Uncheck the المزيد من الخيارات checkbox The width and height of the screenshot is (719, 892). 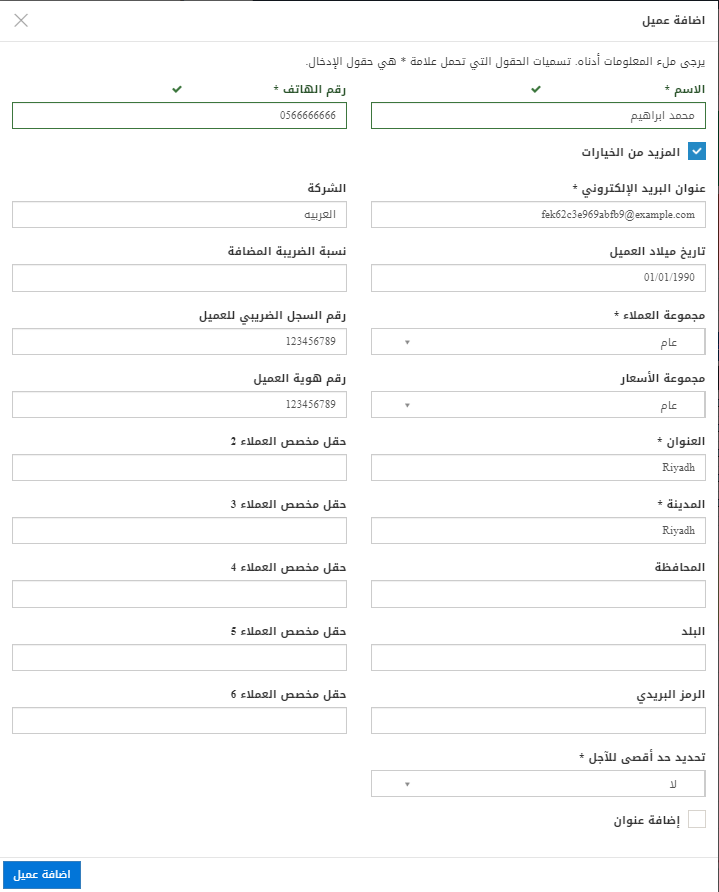coord(697,152)
